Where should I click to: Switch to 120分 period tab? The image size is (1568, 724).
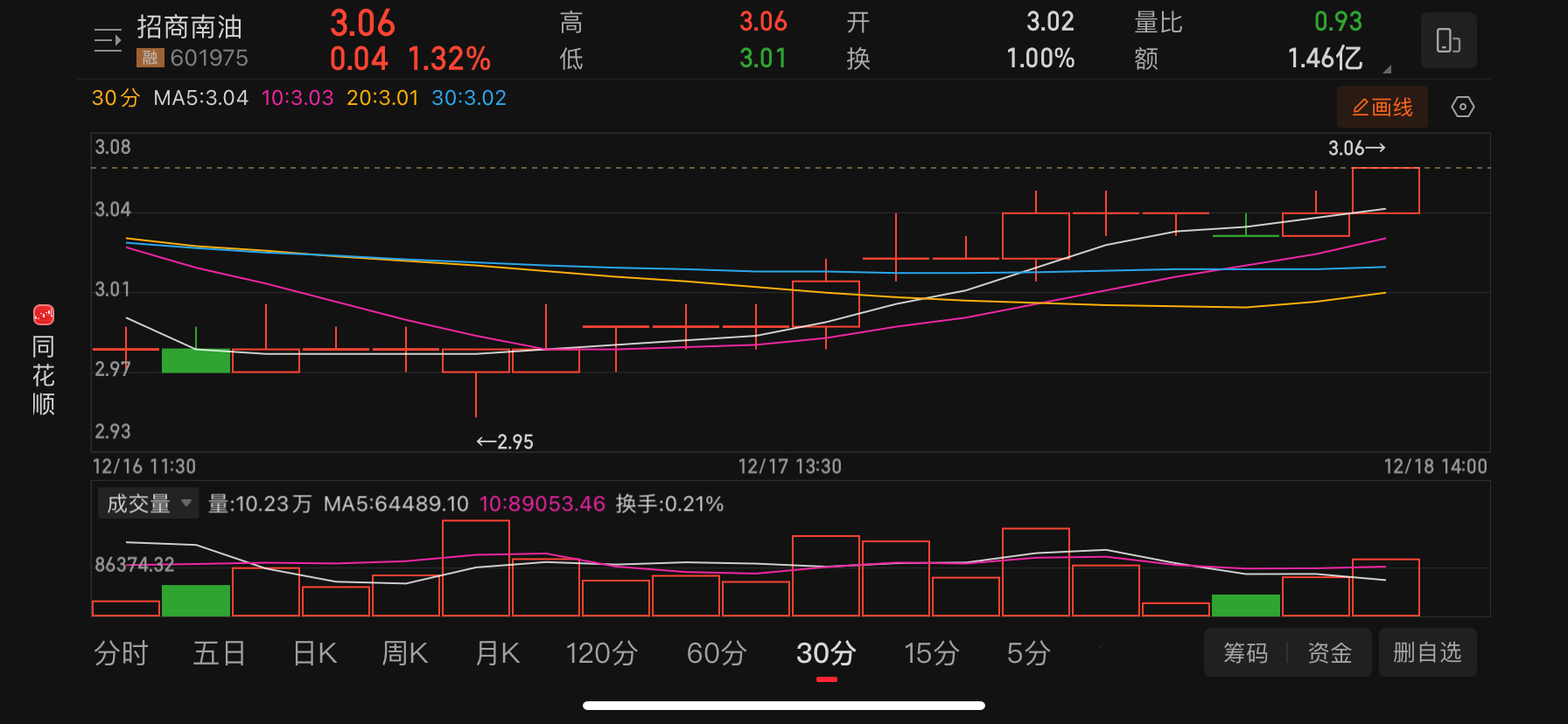pyautogui.click(x=601, y=653)
